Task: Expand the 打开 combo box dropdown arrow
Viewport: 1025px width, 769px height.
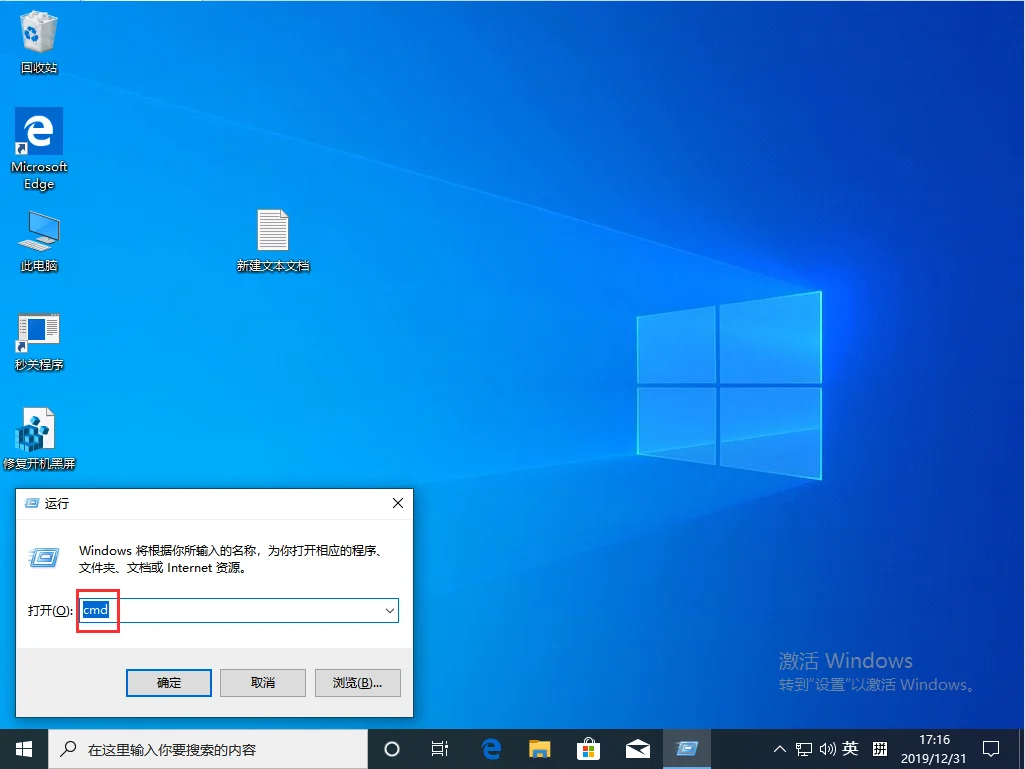Action: click(x=390, y=611)
